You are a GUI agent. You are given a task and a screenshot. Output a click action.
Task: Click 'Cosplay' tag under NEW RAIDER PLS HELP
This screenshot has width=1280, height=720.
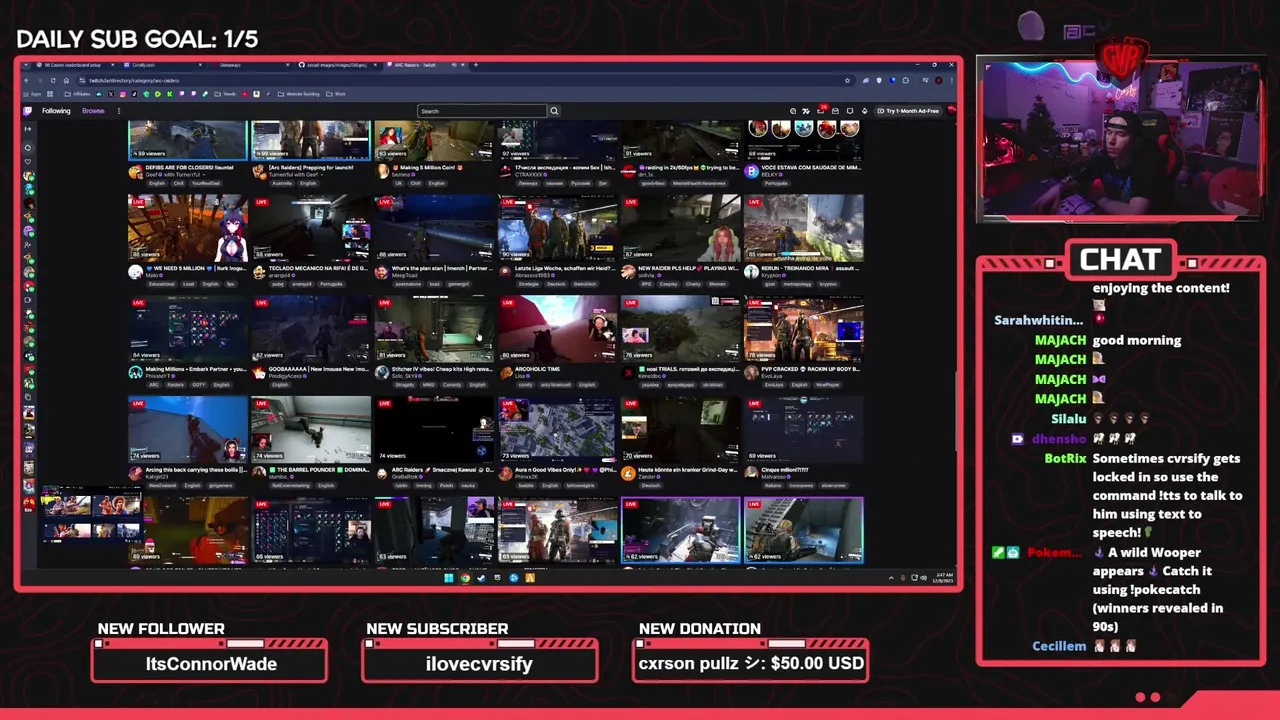coord(668,284)
